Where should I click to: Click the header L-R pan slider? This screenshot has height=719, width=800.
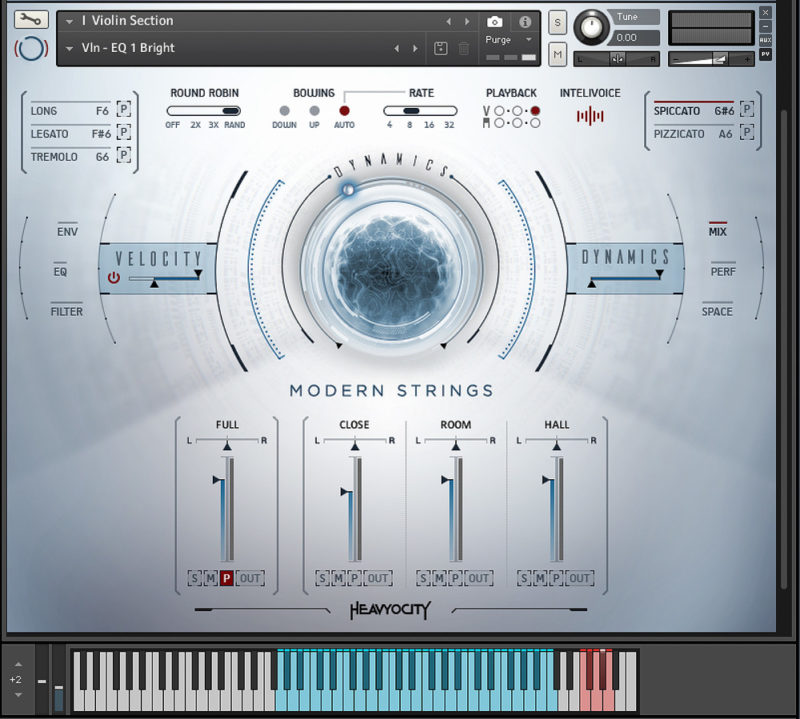pos(617,59)
